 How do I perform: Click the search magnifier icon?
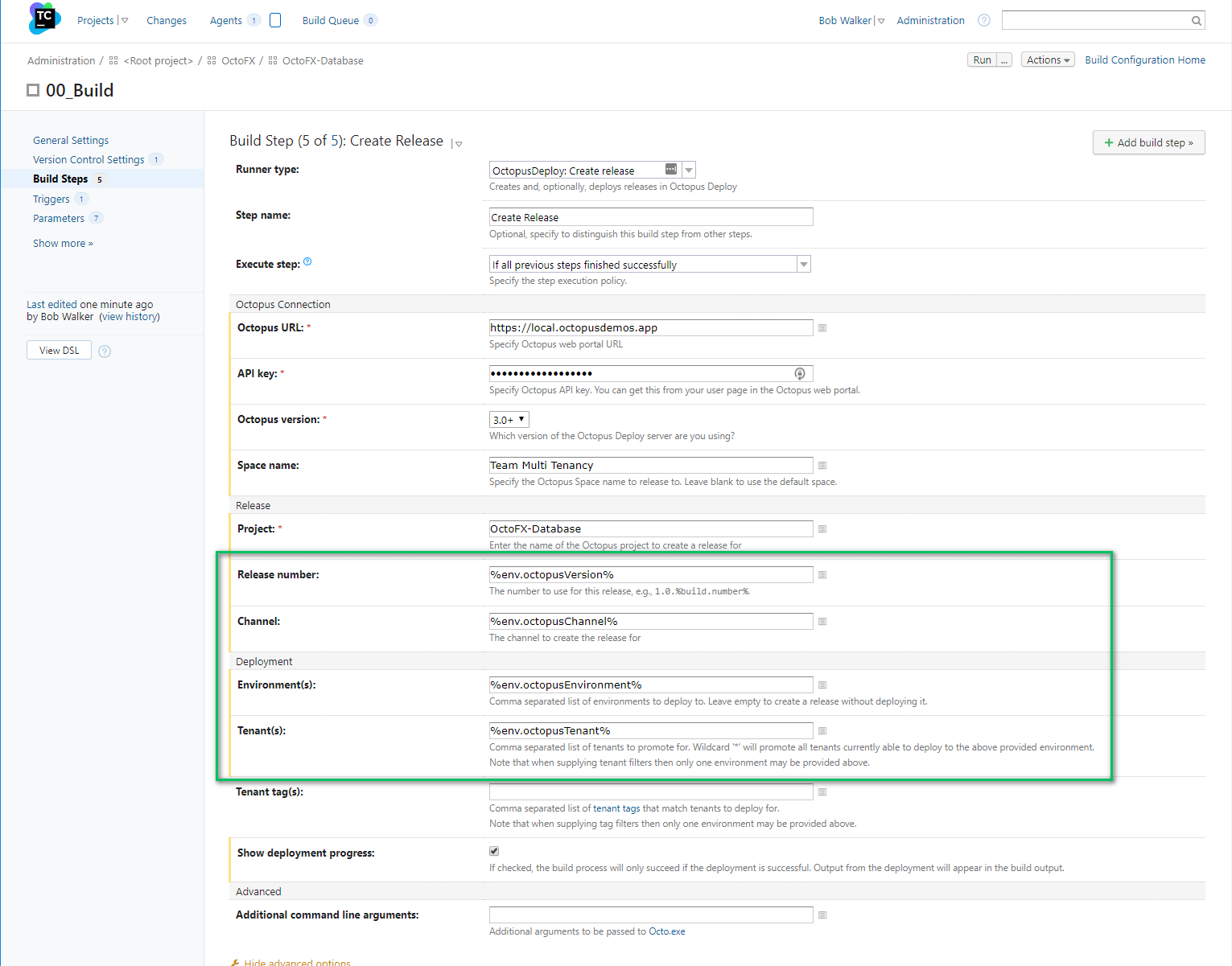1196,21
